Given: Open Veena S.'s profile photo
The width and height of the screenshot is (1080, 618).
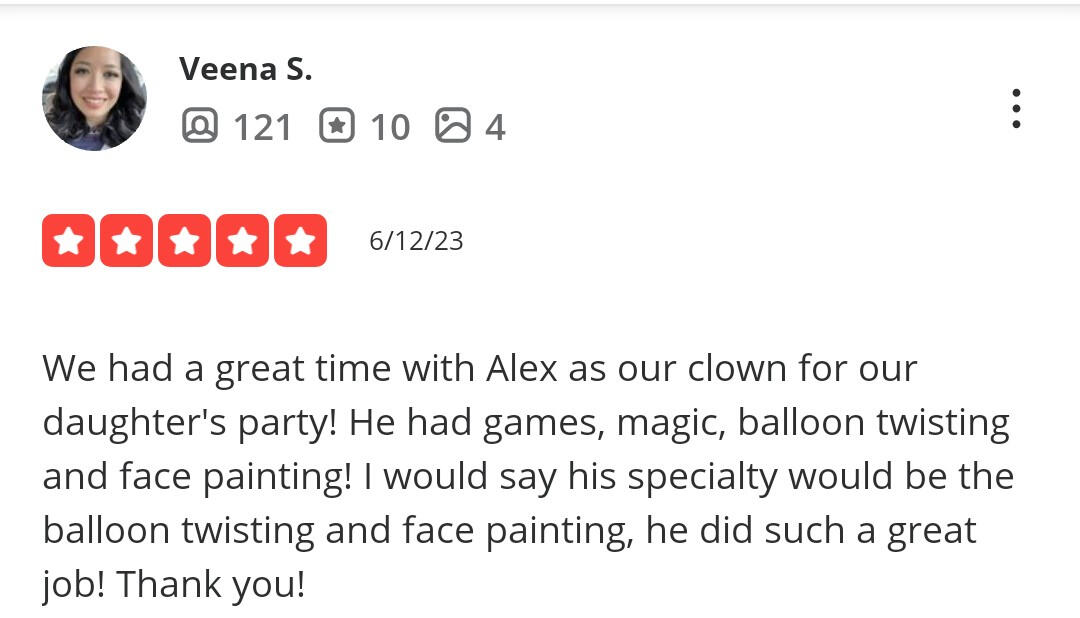Looking at the screenshot, I should 94,98.
